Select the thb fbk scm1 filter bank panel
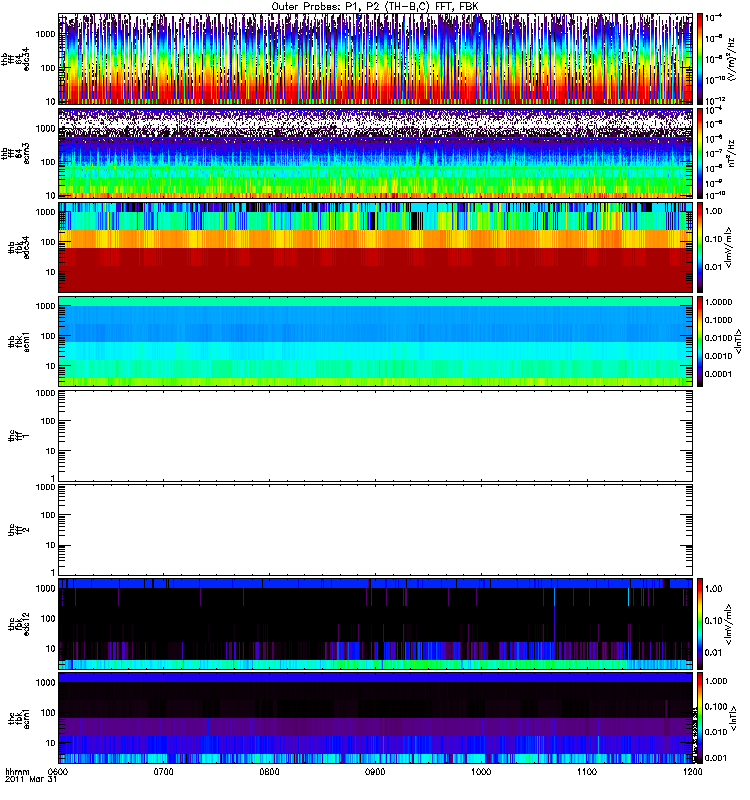 tap(375, 340)
